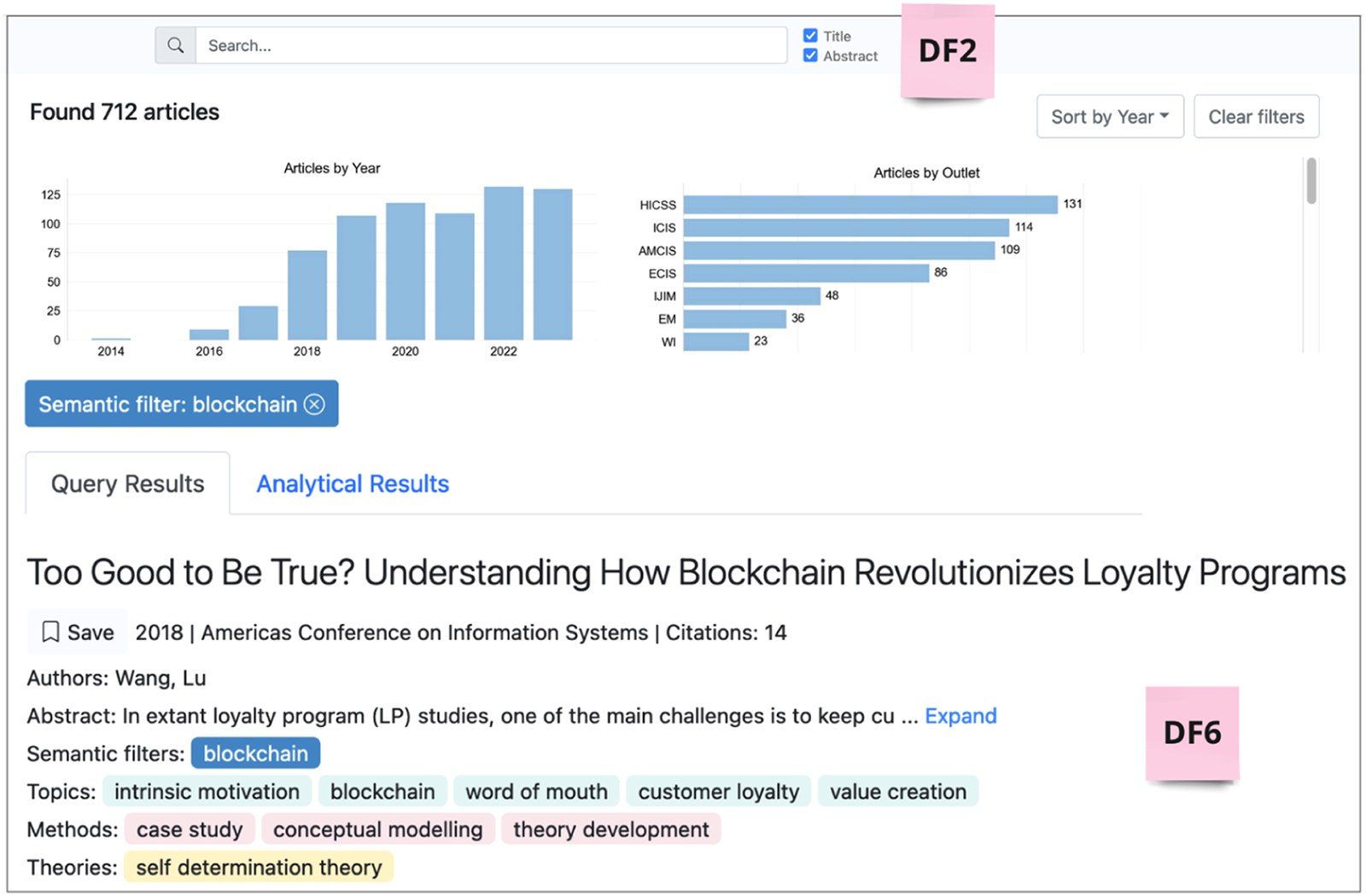Select the theory development method tag

[x=610, y=829]
